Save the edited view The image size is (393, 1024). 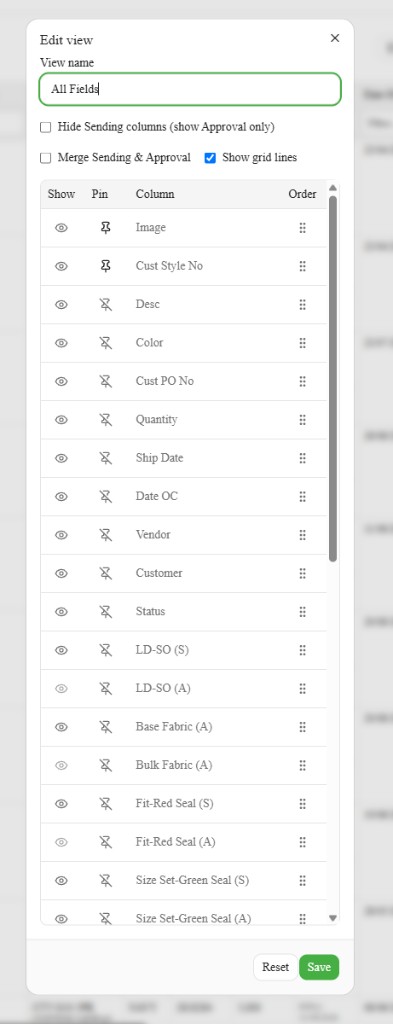(x=319, y=967)
